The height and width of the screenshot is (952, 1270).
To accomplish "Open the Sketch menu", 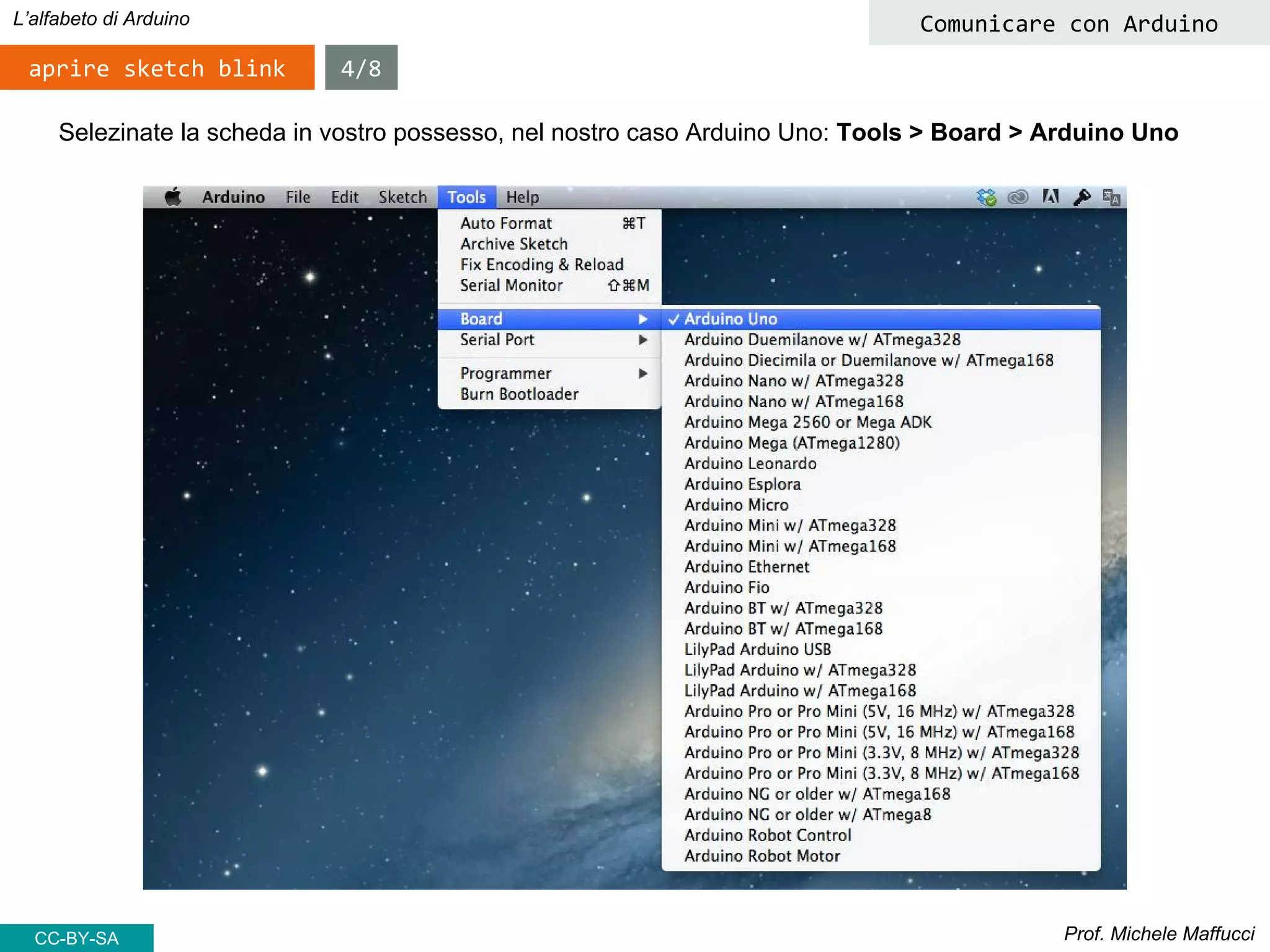I will pos(402,197).
